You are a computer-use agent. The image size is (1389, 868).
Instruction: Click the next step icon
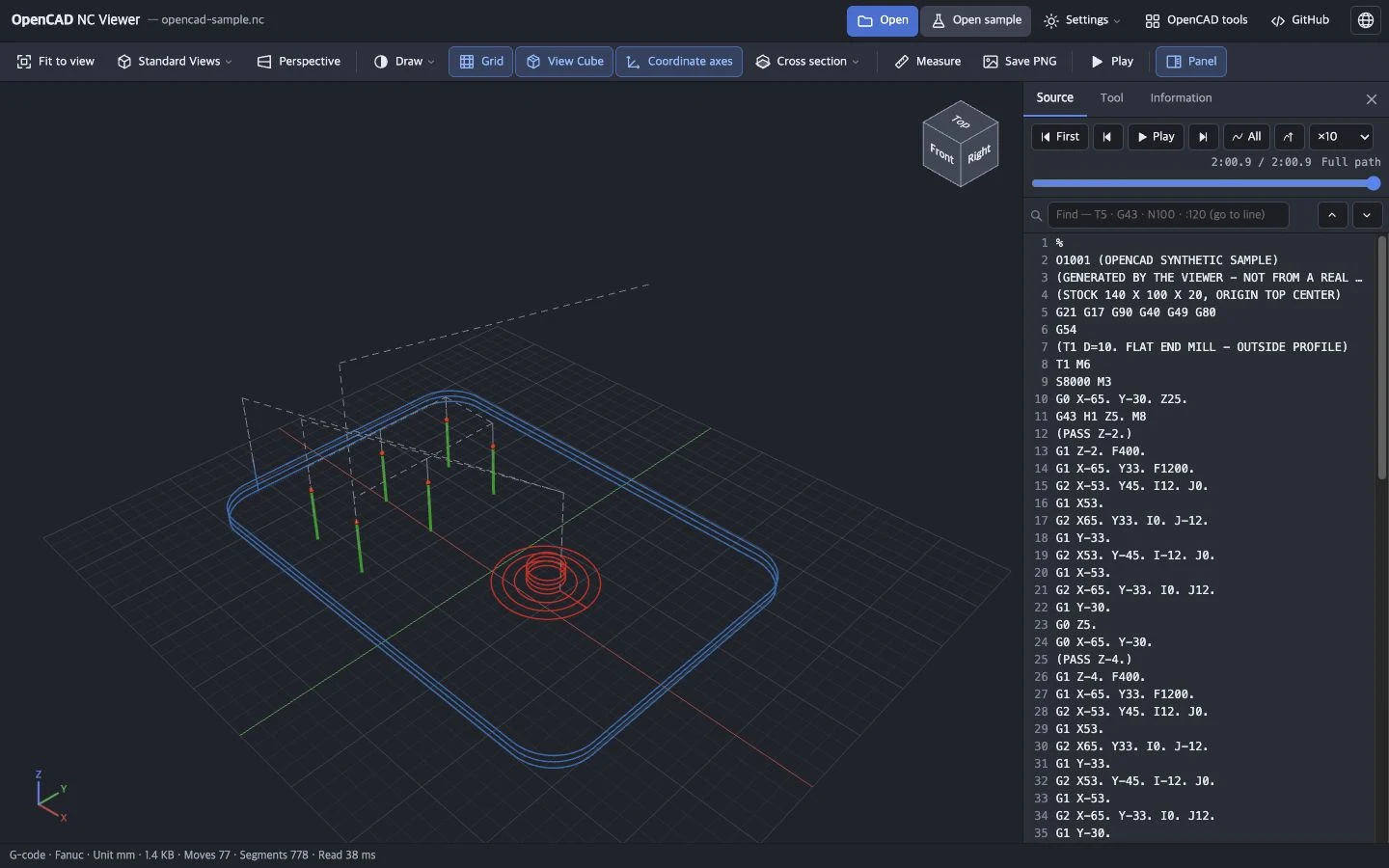pyautogui.click(x=1203, y=137)
